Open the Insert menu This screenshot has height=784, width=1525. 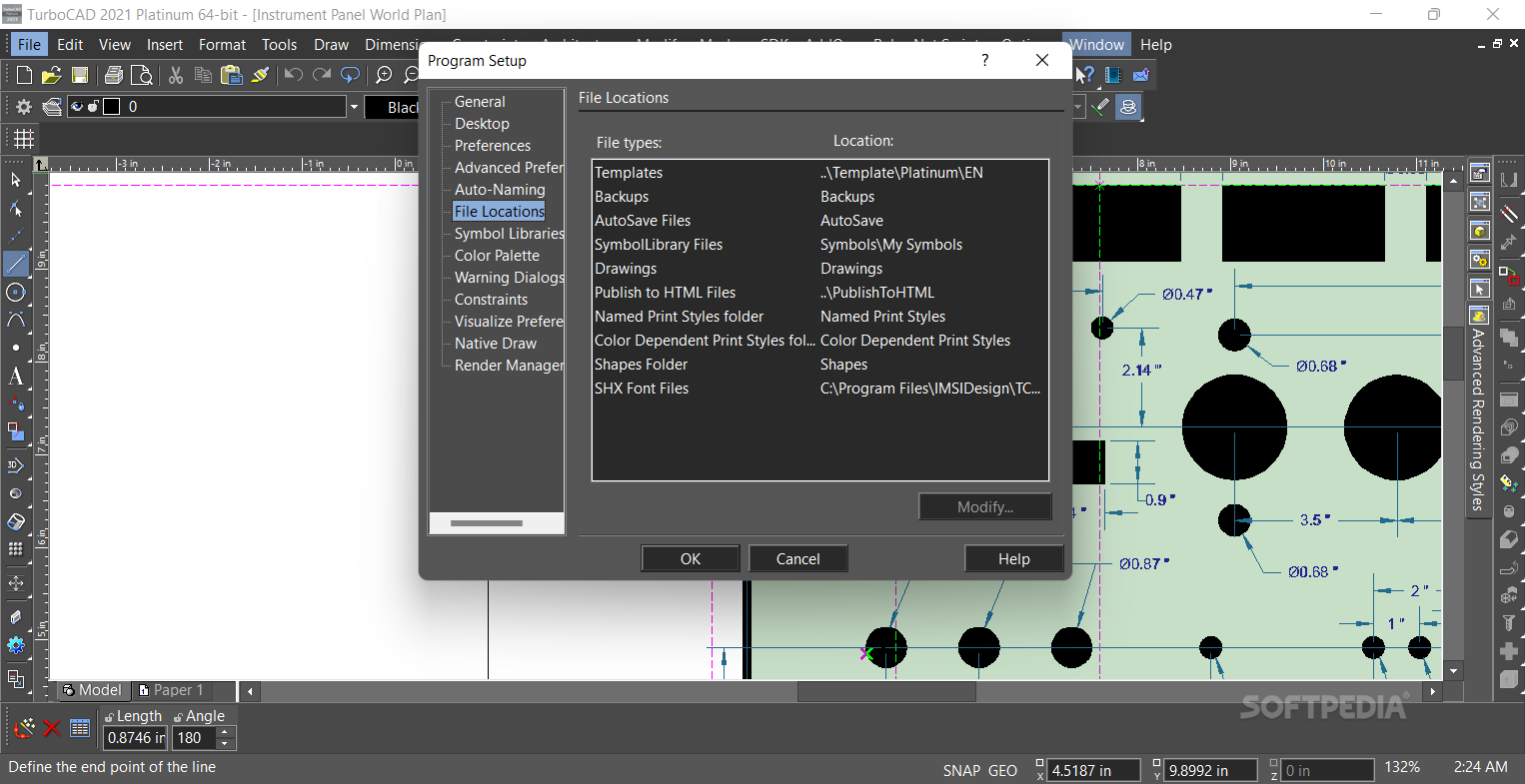click(x=165, y=44)
